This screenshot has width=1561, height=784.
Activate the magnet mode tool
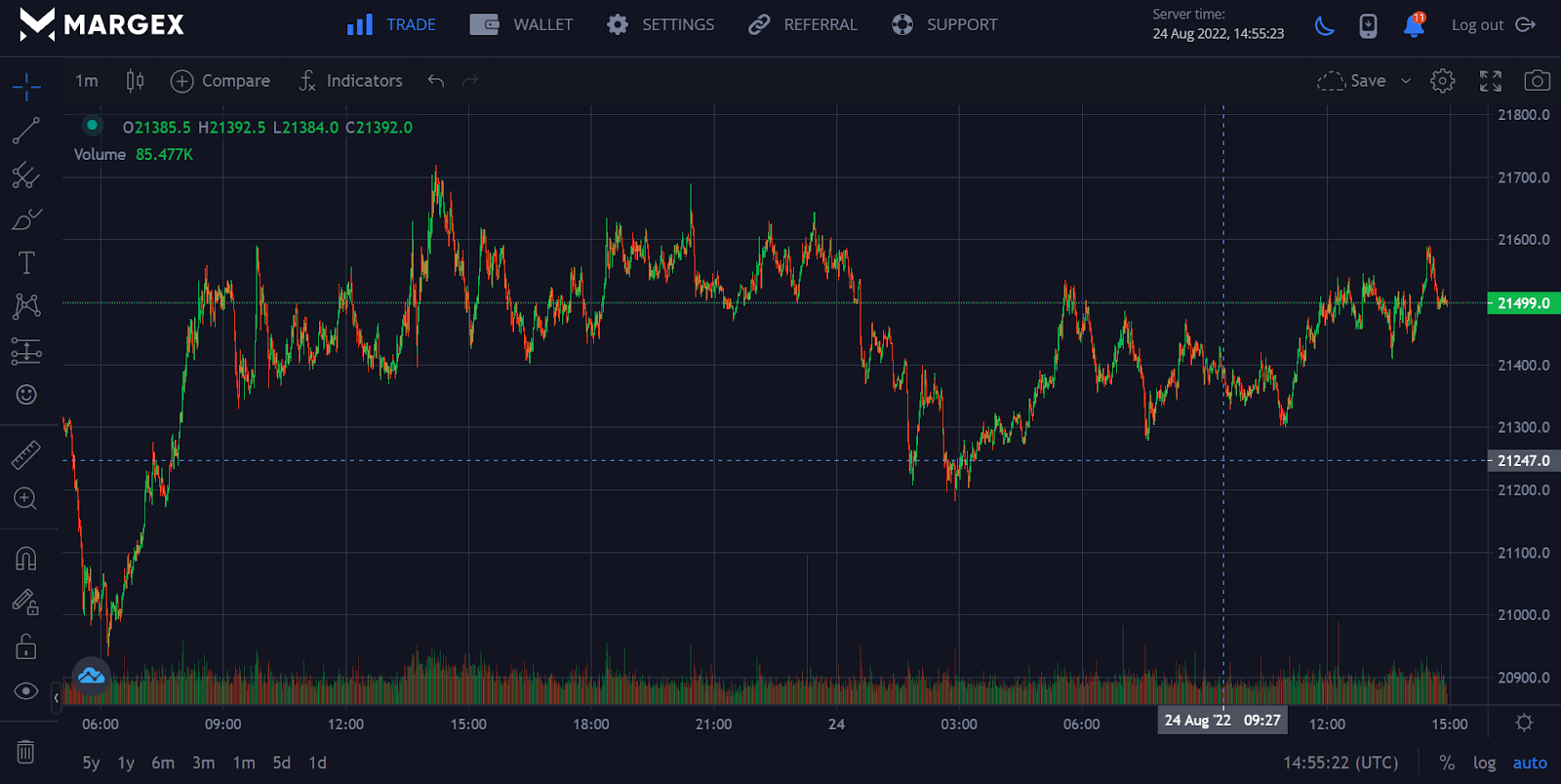[x=26, y=559]
